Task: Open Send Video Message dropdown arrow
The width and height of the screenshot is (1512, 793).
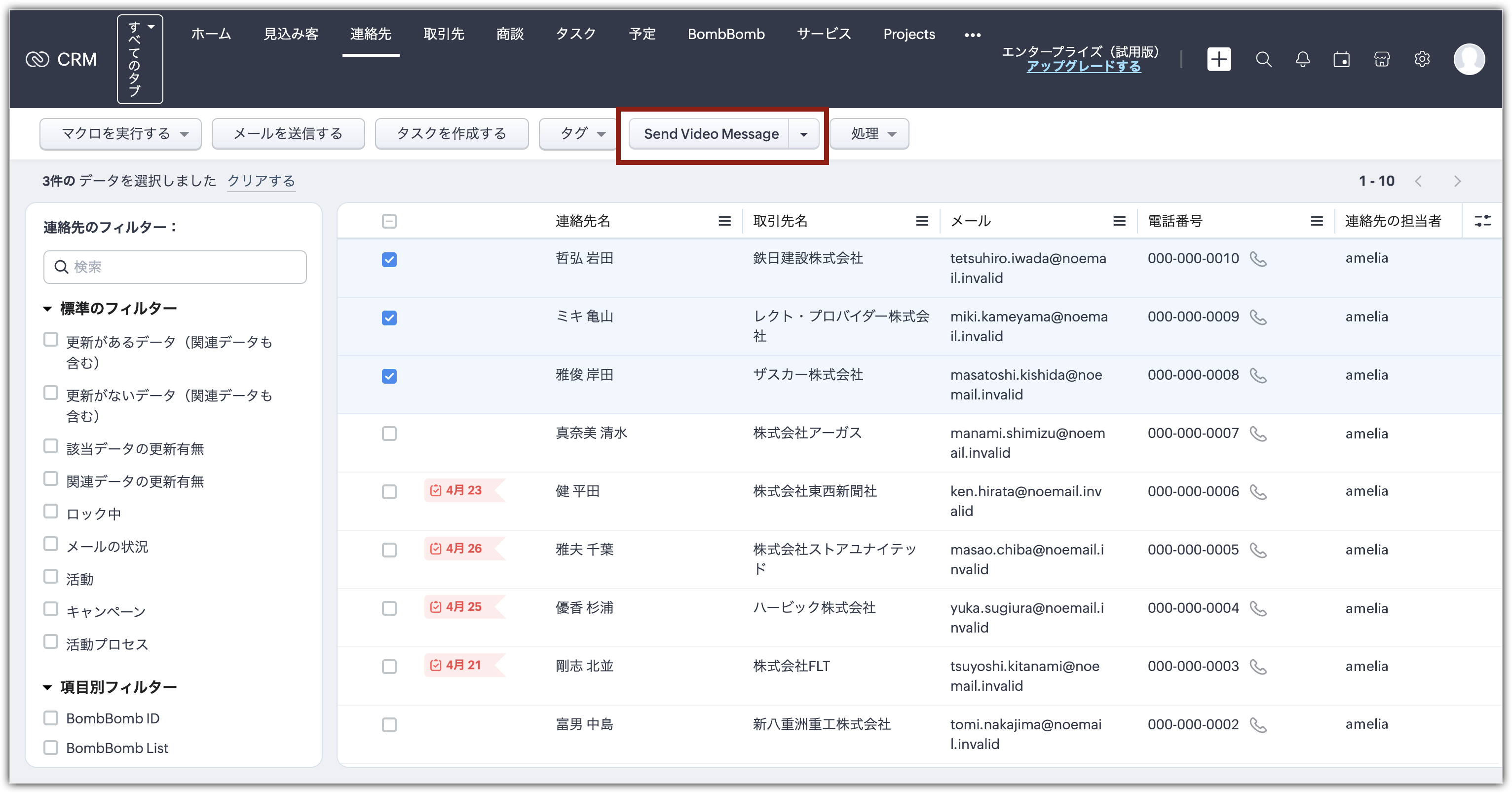Action: coord(803,134)
